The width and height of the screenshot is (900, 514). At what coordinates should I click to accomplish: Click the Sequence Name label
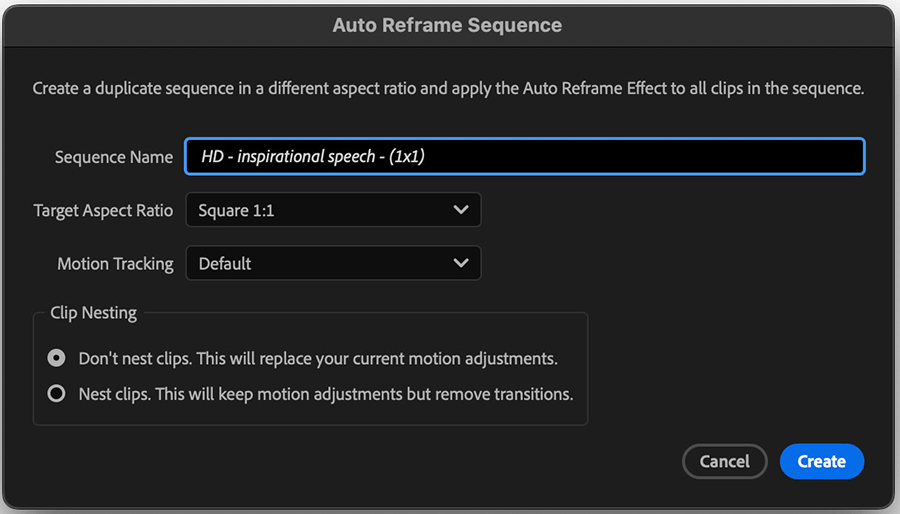click(x=114, y=157)
